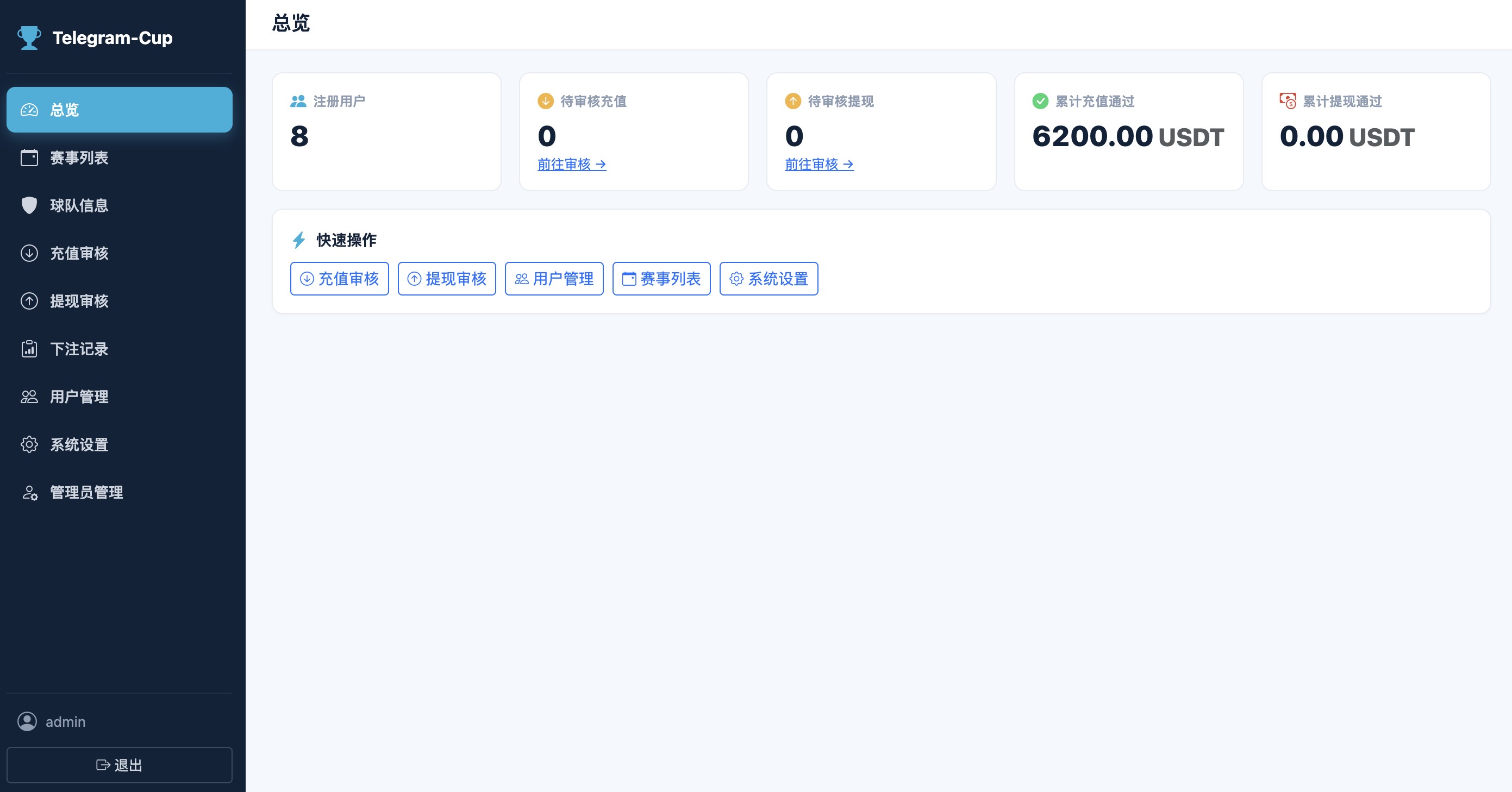Click the gear icon beside sidebar 系统设置
Image resolution: width=1512 pixels, height=792 pixels.
tap(29, 445)
